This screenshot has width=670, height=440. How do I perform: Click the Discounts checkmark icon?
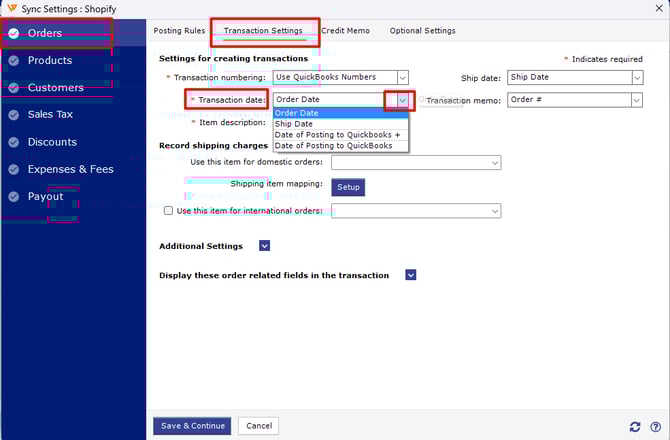[x=14, y=142]
